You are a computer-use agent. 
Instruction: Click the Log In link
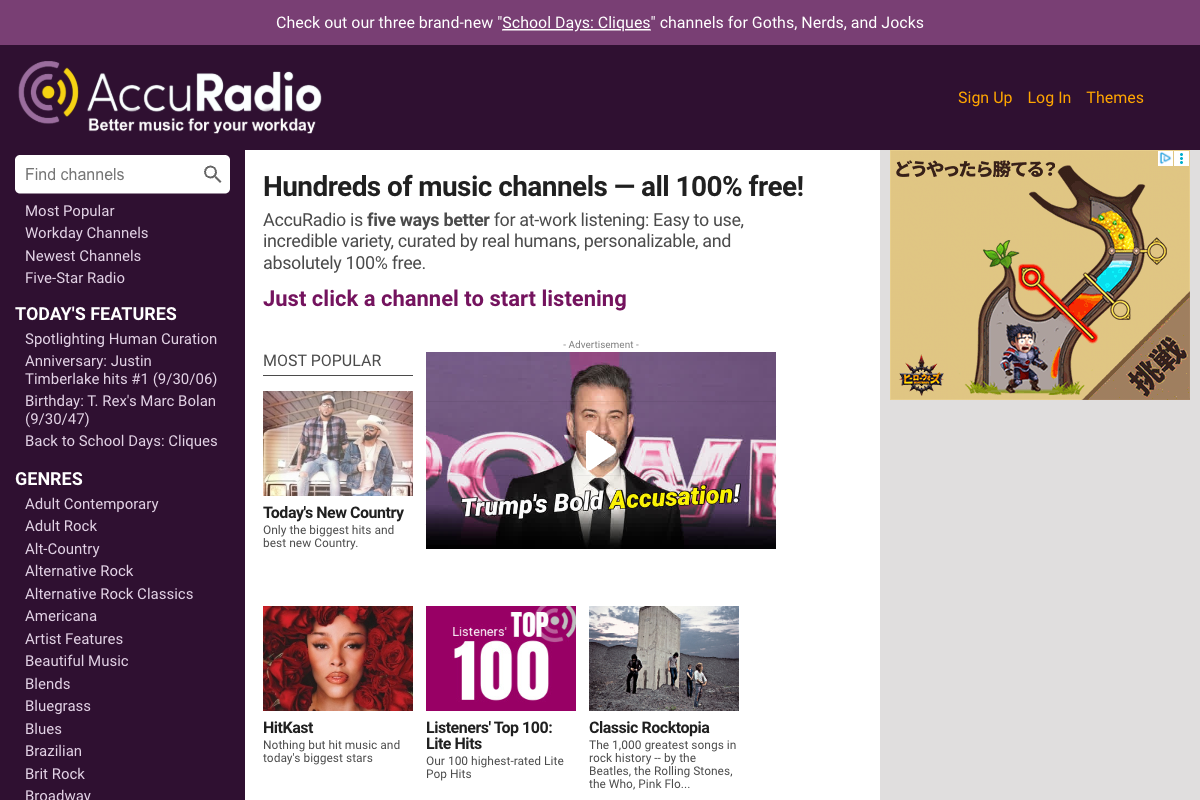[1049, 97]
